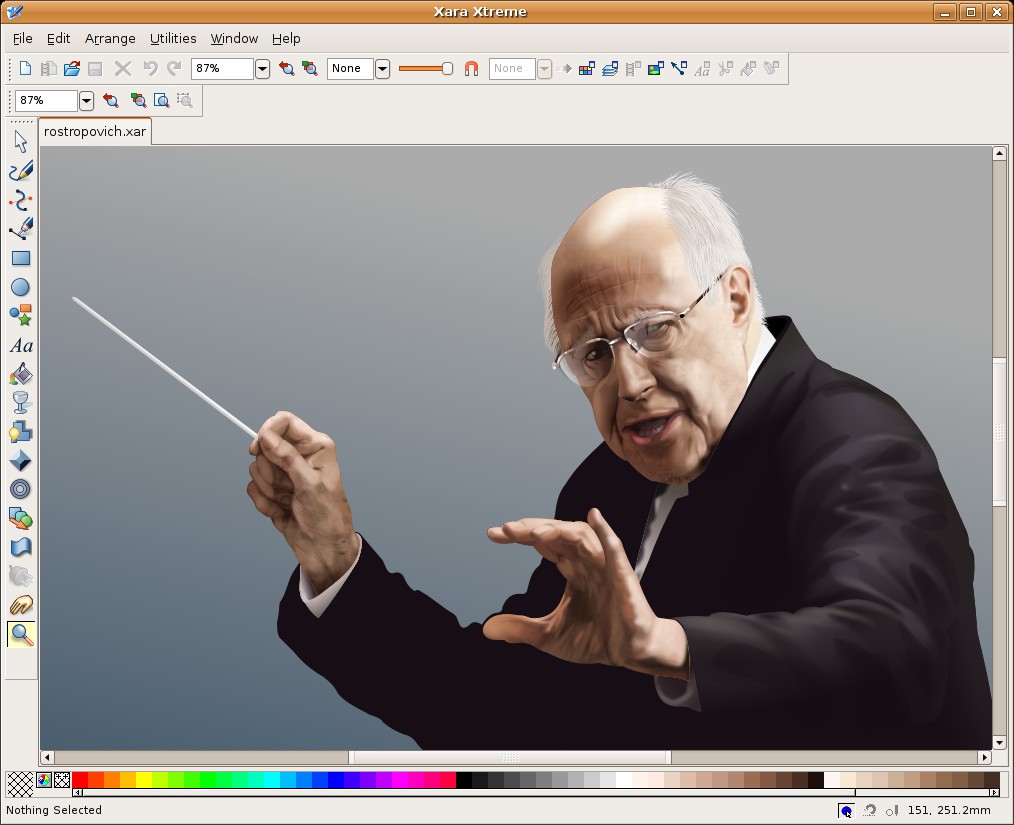Click the vertical scrollbar up arrow
1014x825 pixels.
point(999,153)
